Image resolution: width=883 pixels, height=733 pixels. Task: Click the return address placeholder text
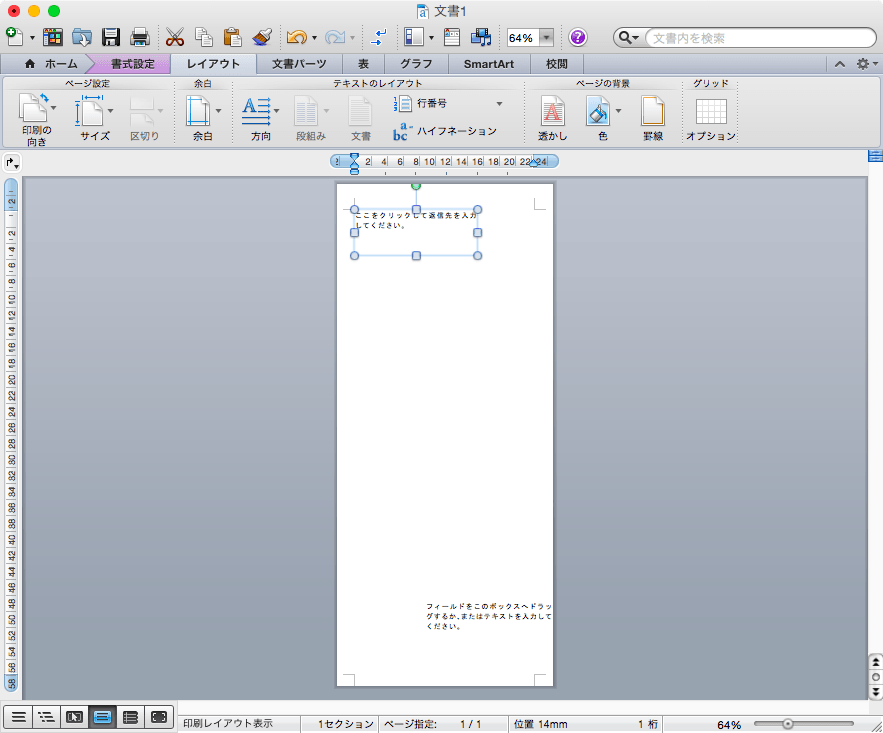(x=416, y=220)
